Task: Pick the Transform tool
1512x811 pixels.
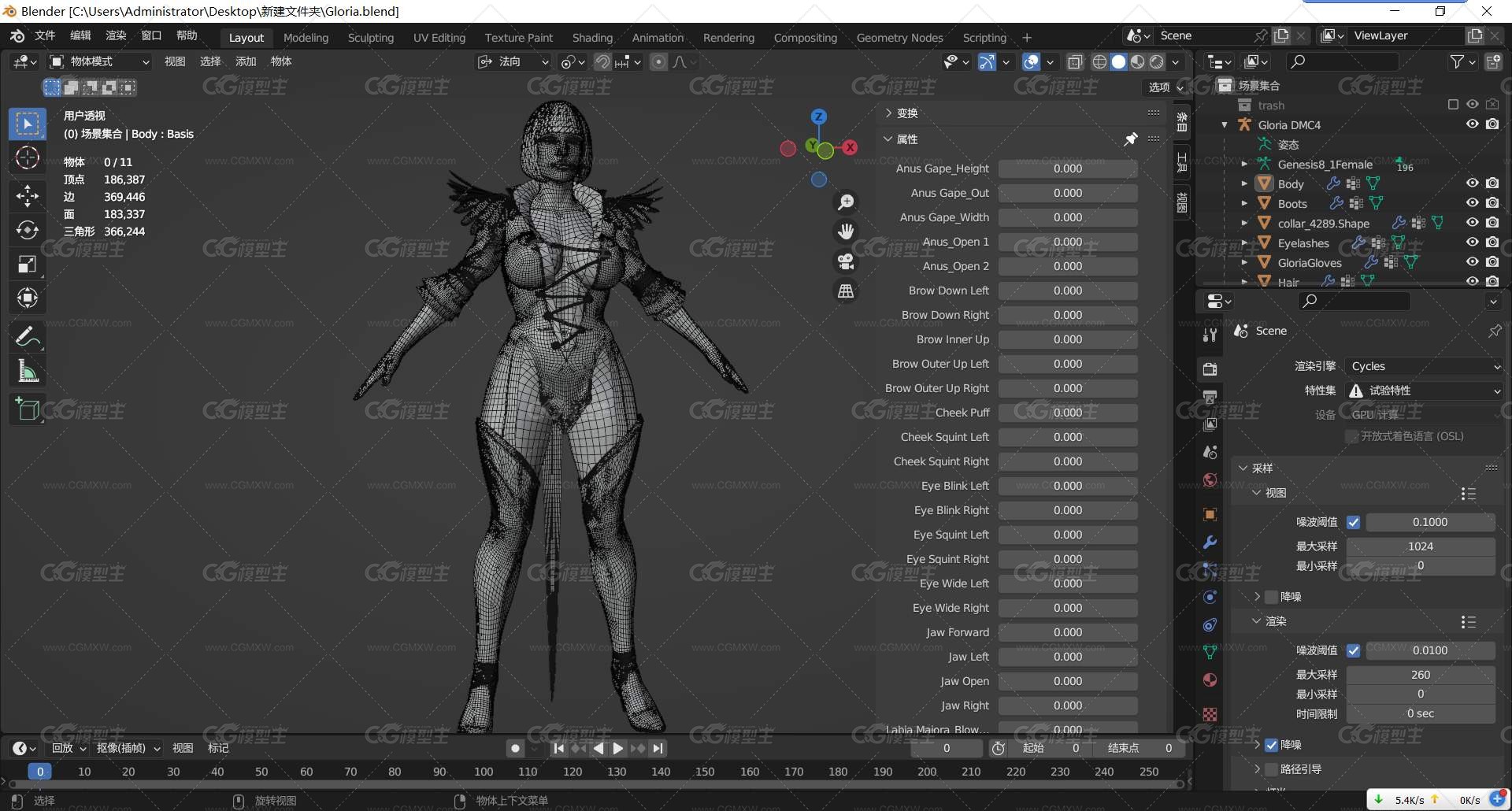Action: click(x=28, y=298)
